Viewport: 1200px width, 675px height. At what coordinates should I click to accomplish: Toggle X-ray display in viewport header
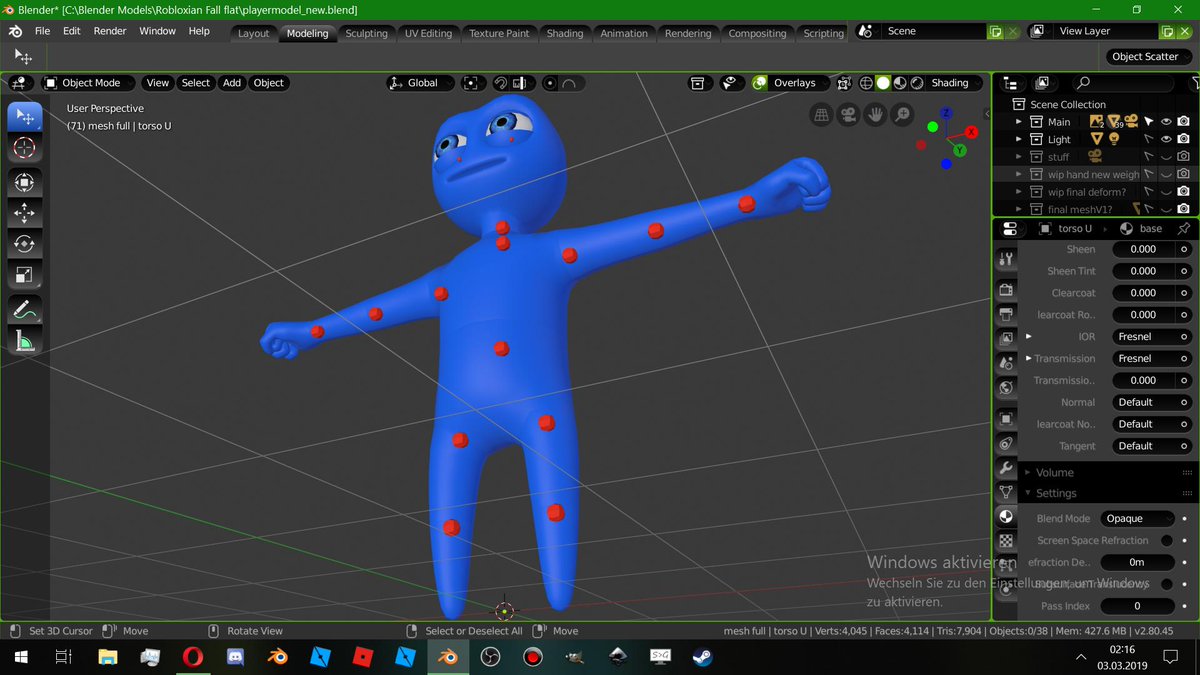(x=845, y=83)
